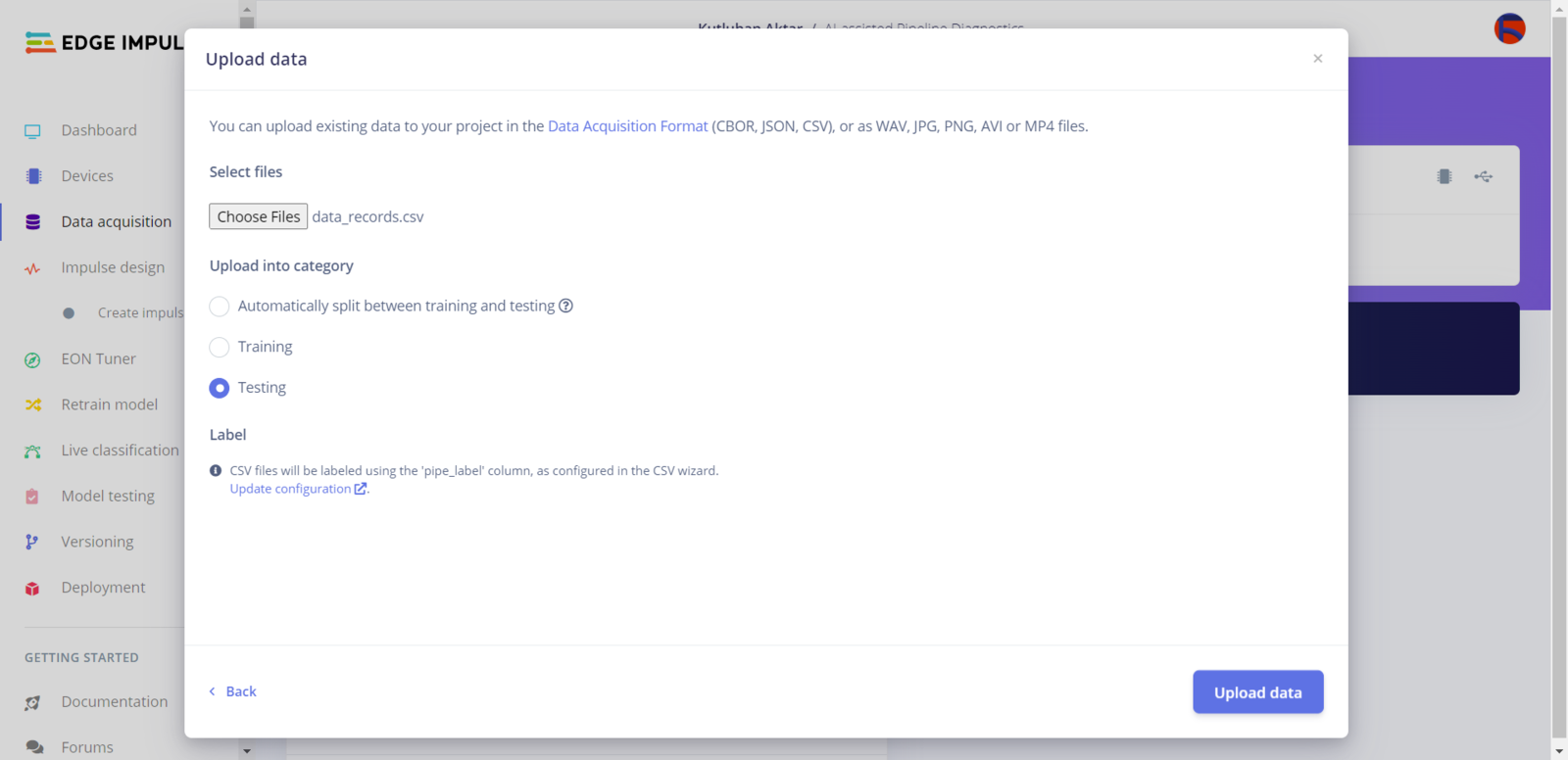Click the Versioning branch icon
This screenshot has height=760, width=1568.
[32, 542]
